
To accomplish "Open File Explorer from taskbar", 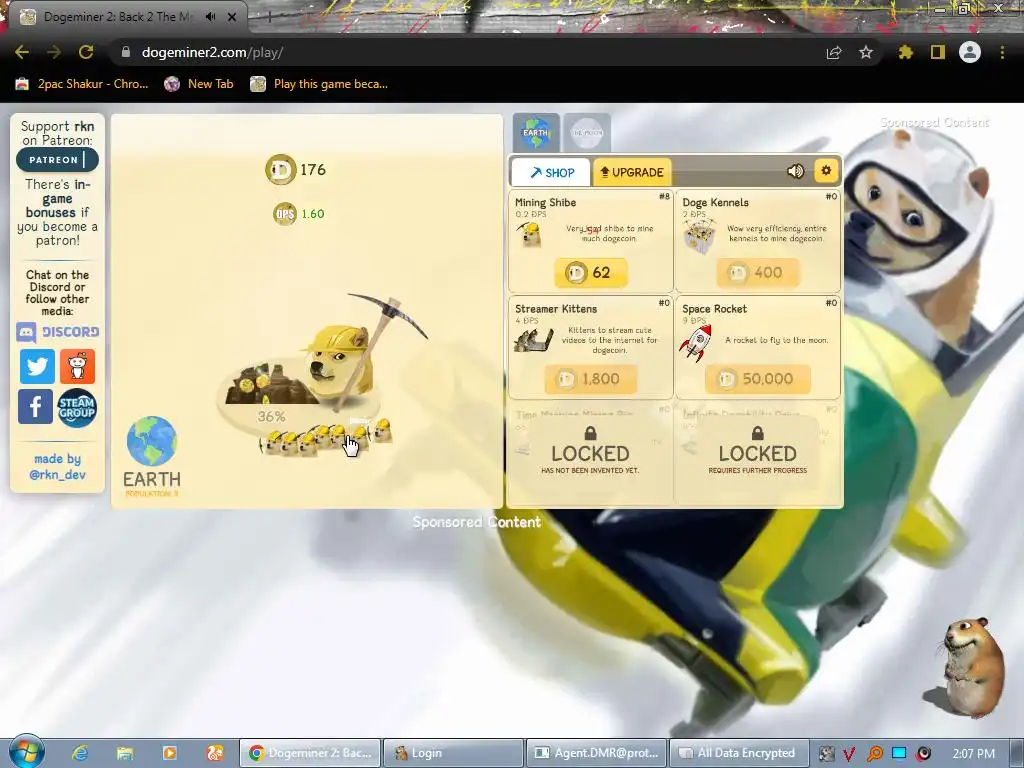I will click(x=125, y=753).
